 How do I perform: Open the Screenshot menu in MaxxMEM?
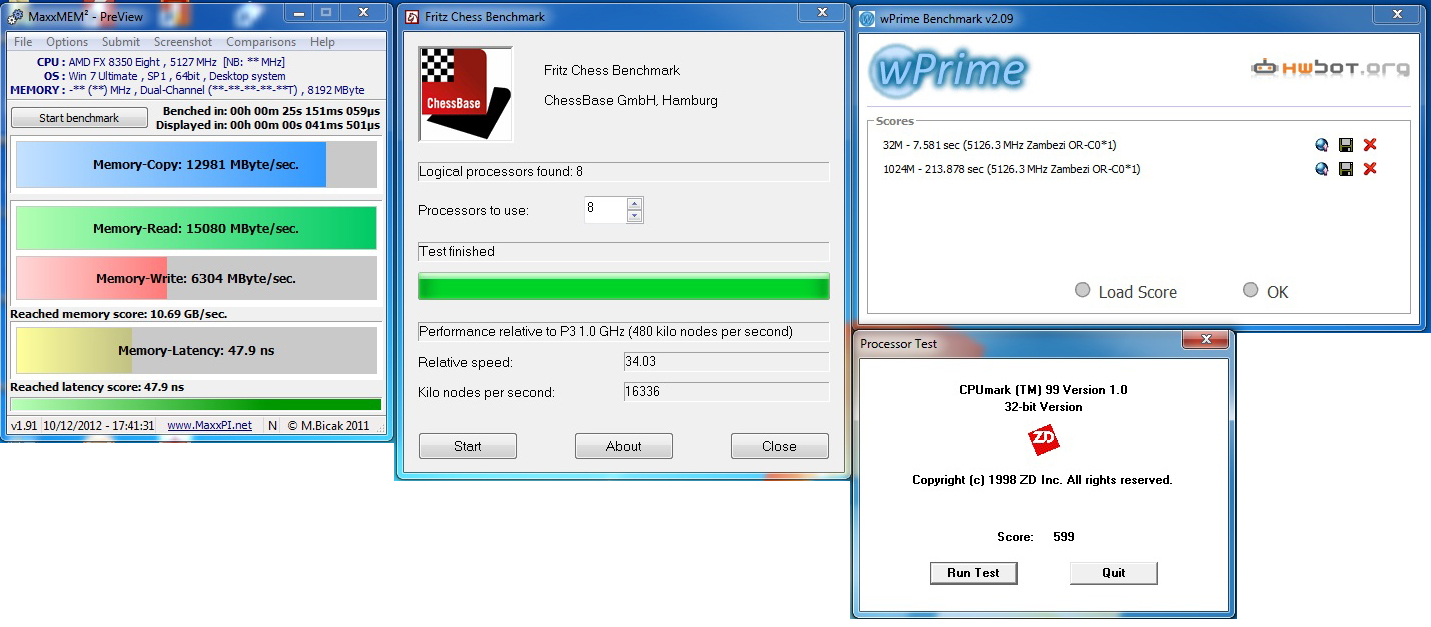[183, 42]
